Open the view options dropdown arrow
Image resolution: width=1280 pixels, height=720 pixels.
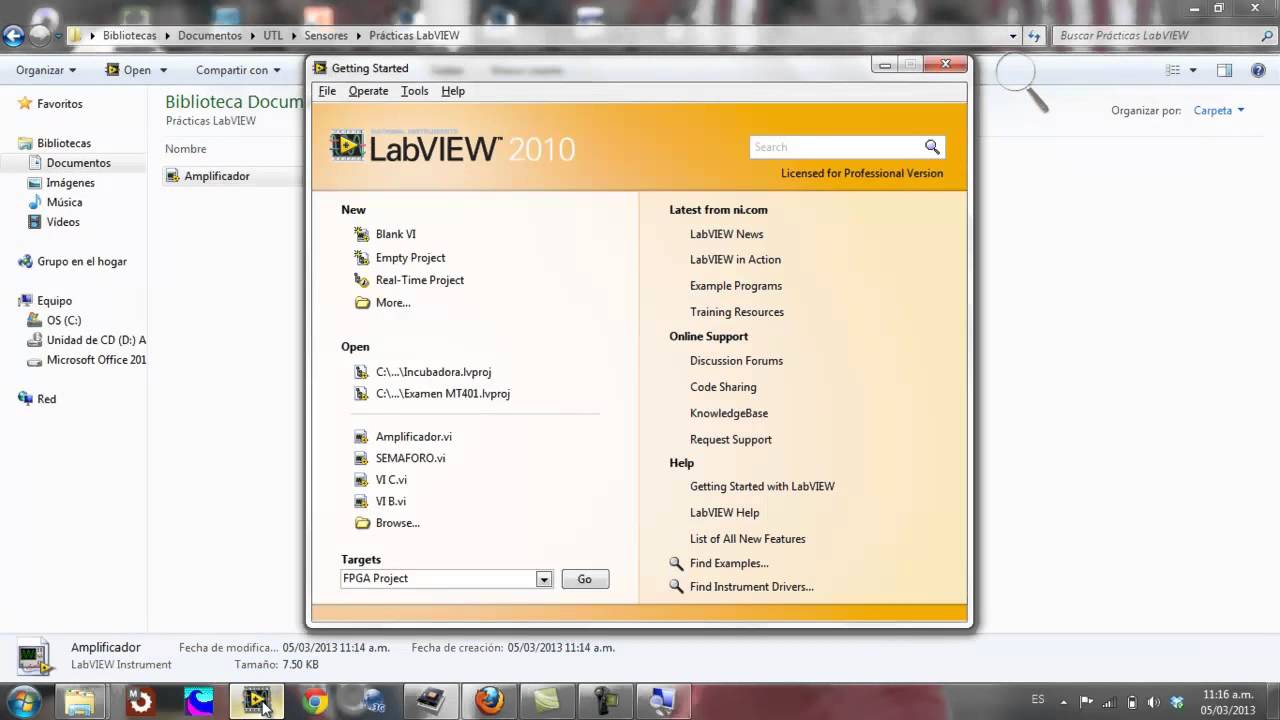(x=1193, y=71)
